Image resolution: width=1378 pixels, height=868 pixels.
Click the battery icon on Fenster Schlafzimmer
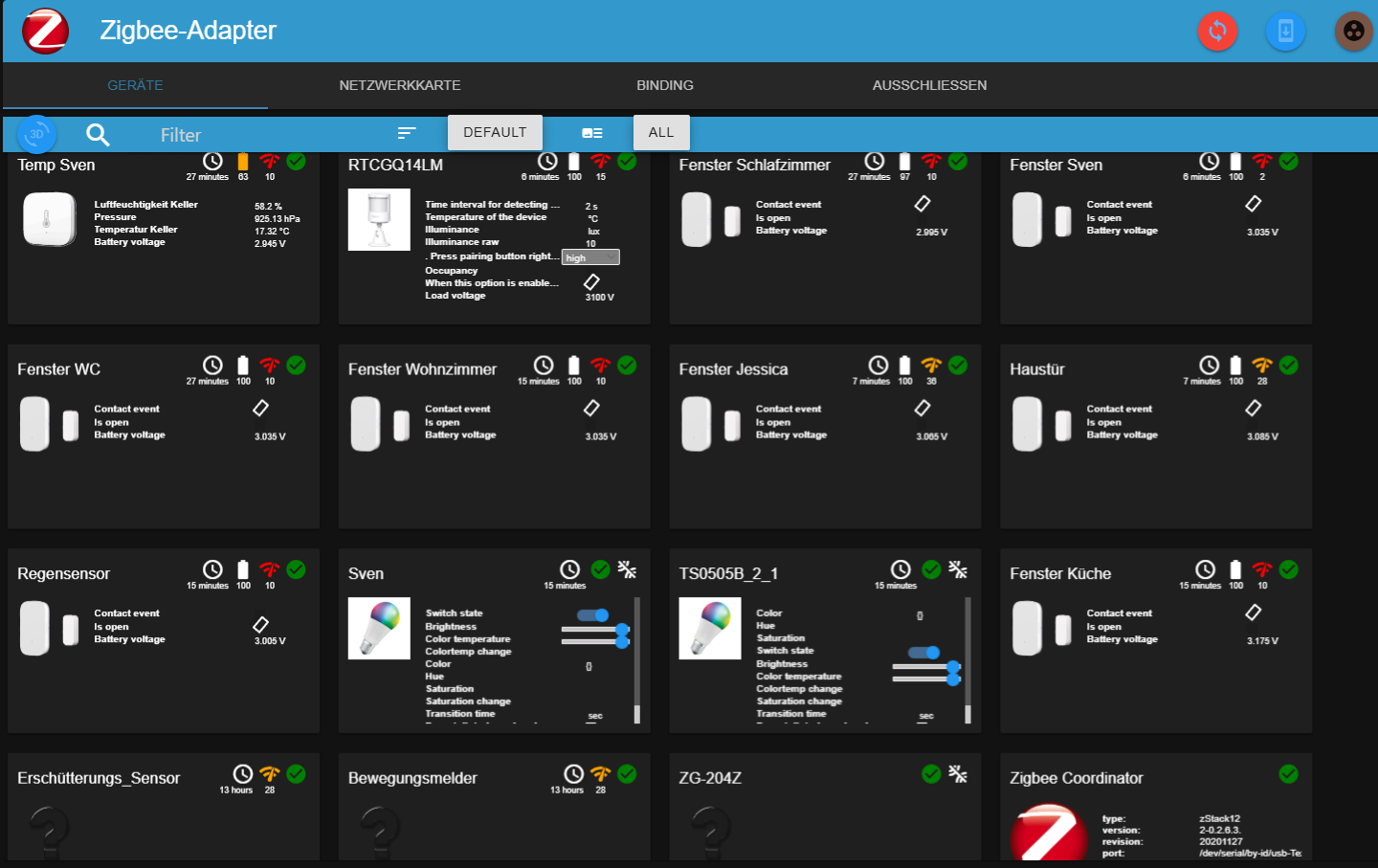click(904, 162)
